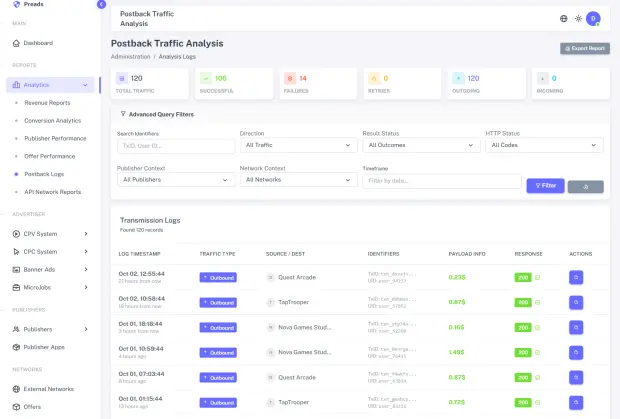
Task: Expand the MicroJobs menu
Action: (50, 287)
